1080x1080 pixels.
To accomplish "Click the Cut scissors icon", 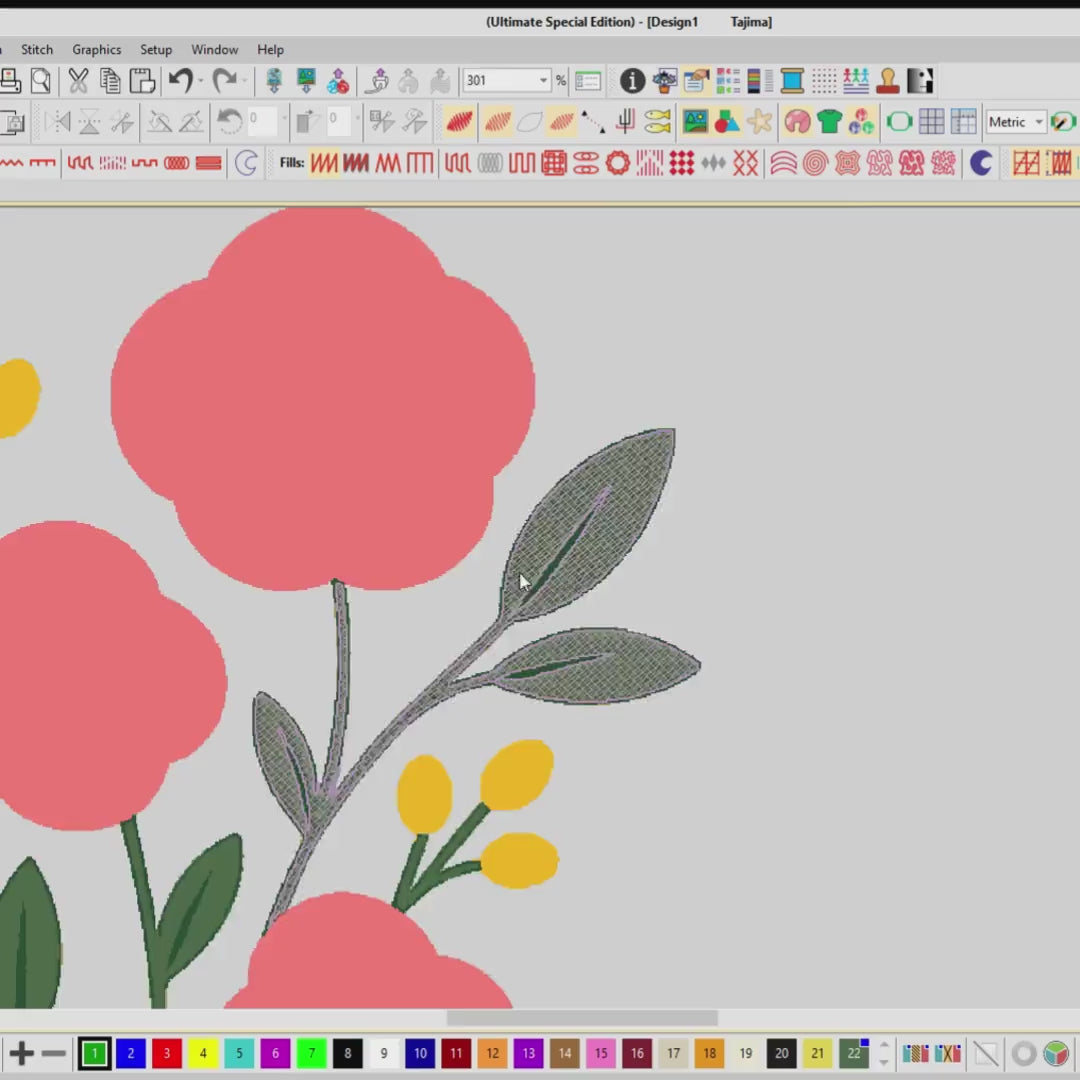I will pyautogui.click(x=78, y=81).
